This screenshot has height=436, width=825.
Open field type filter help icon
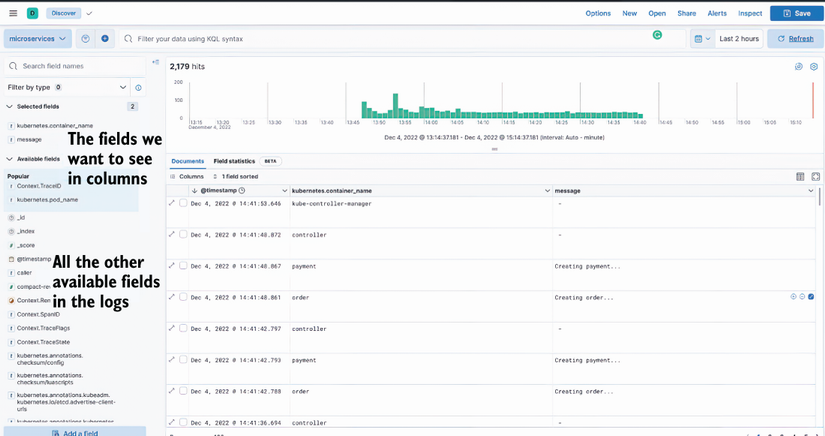(x=138, y=88)
